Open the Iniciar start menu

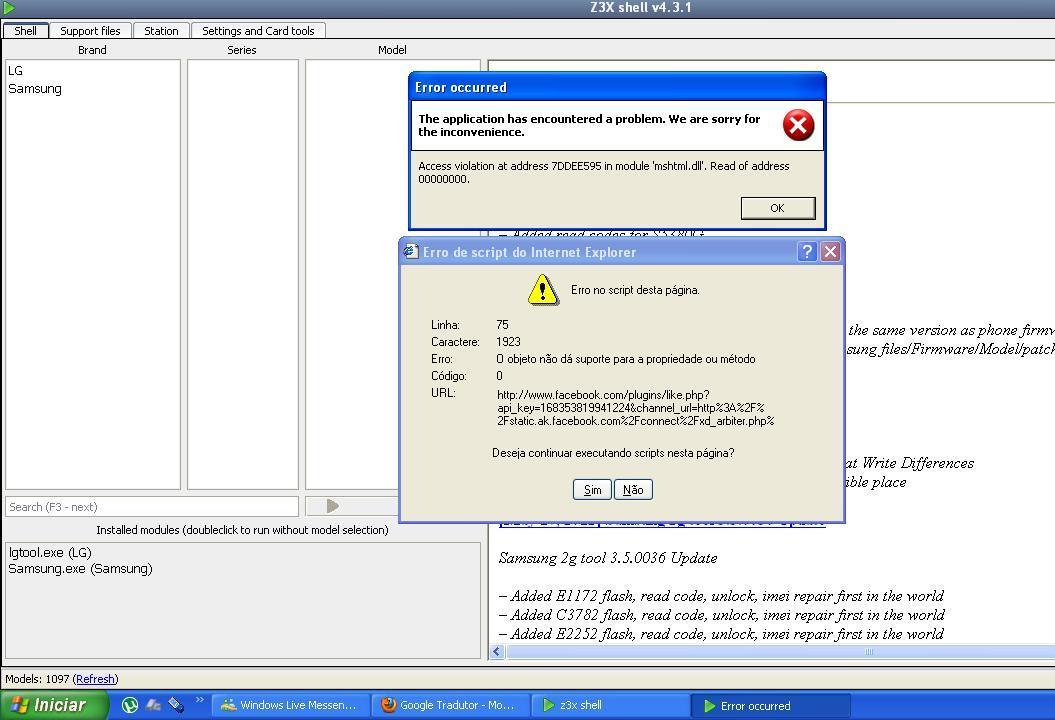click(53, 705)
